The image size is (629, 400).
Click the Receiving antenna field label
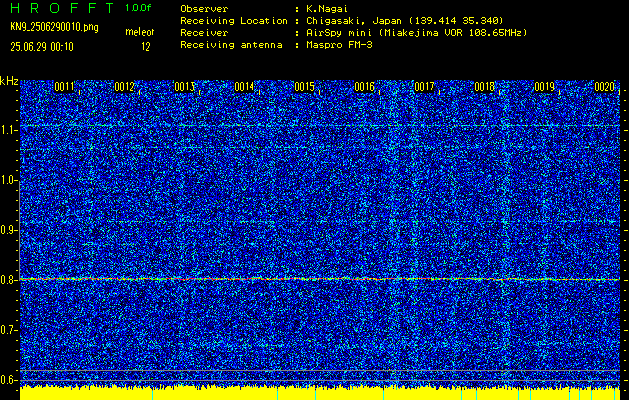231,45
